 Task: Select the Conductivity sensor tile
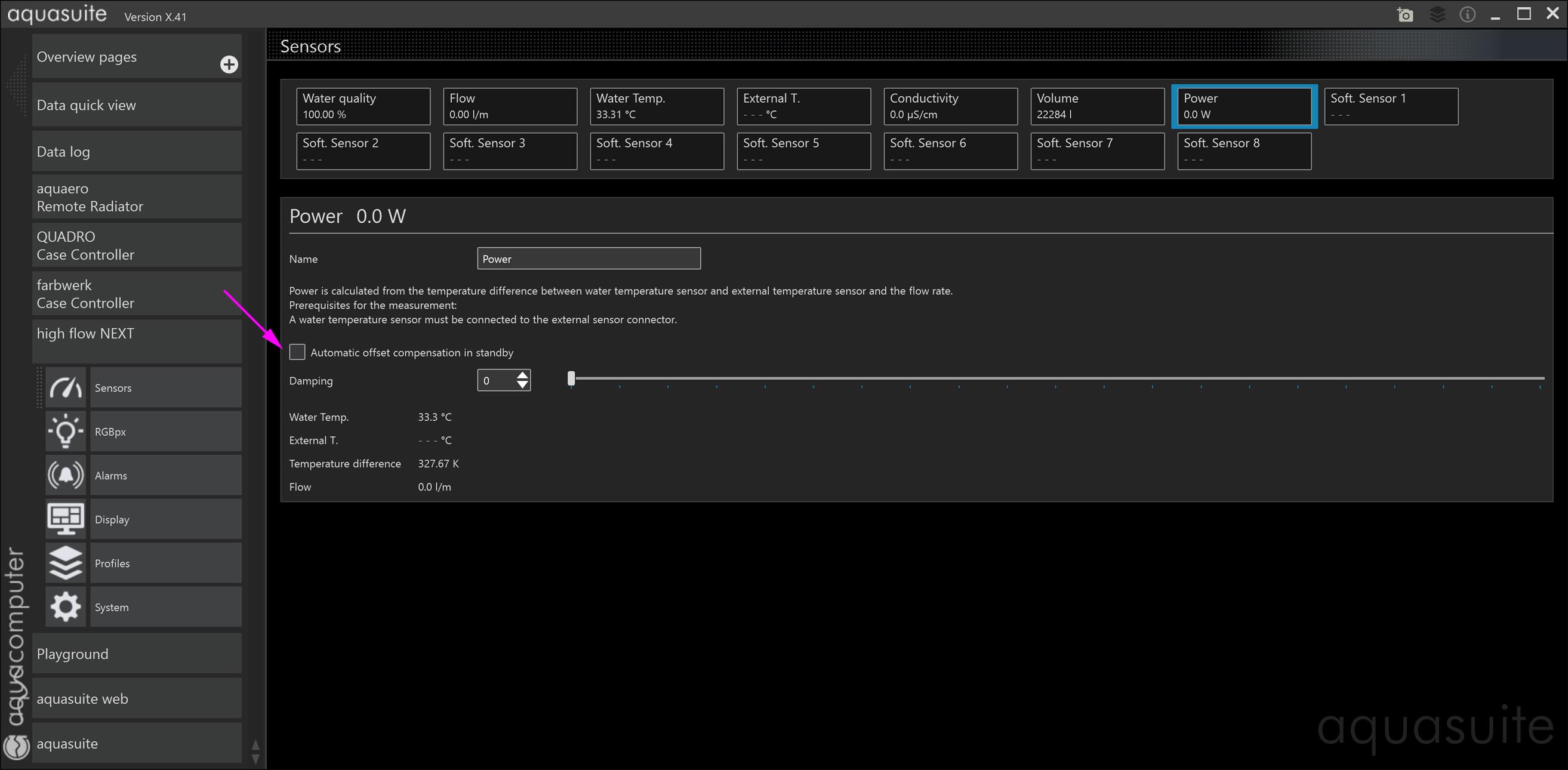(x=950, y=106)
